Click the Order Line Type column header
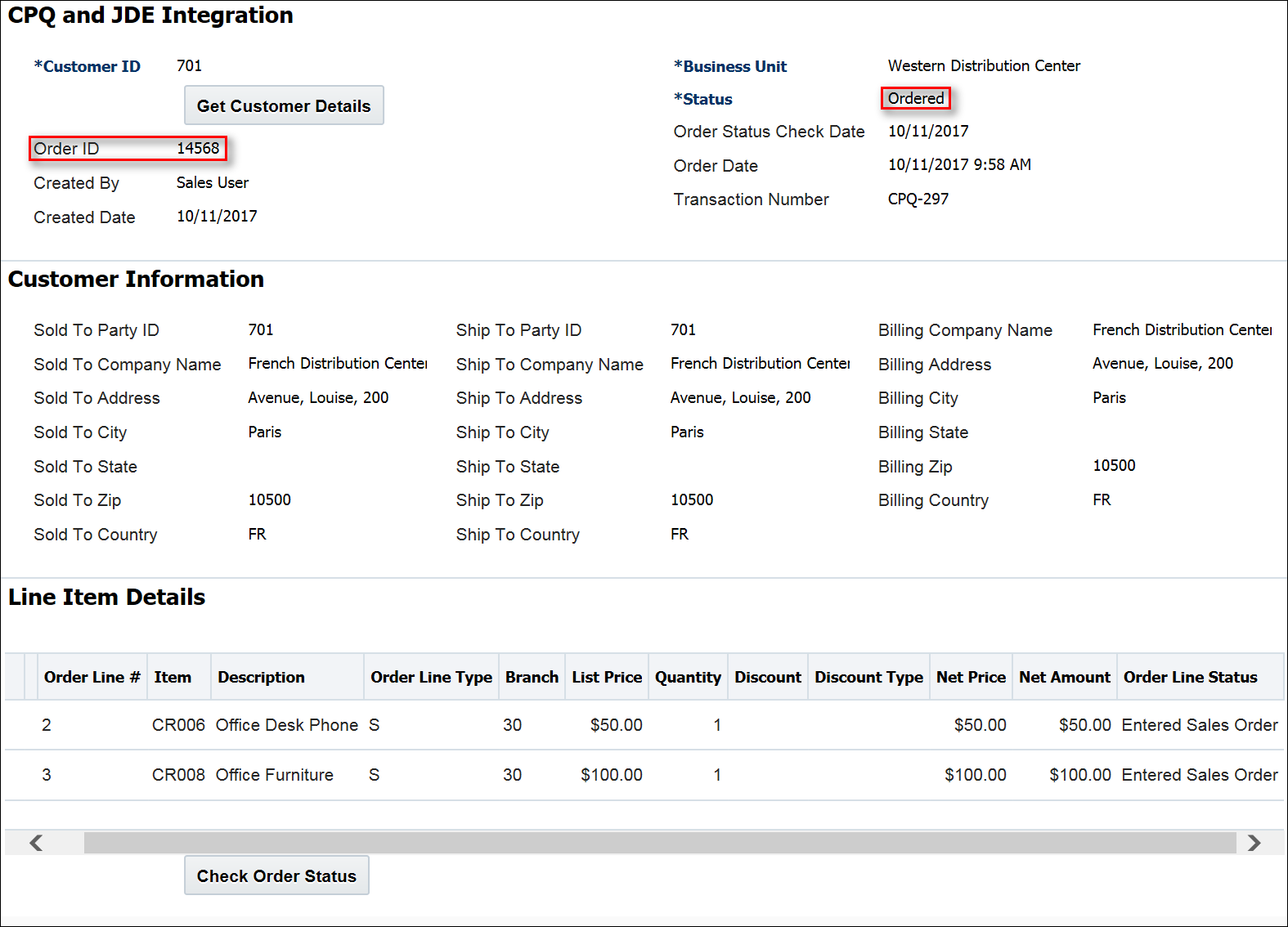 tap(431, 677)
